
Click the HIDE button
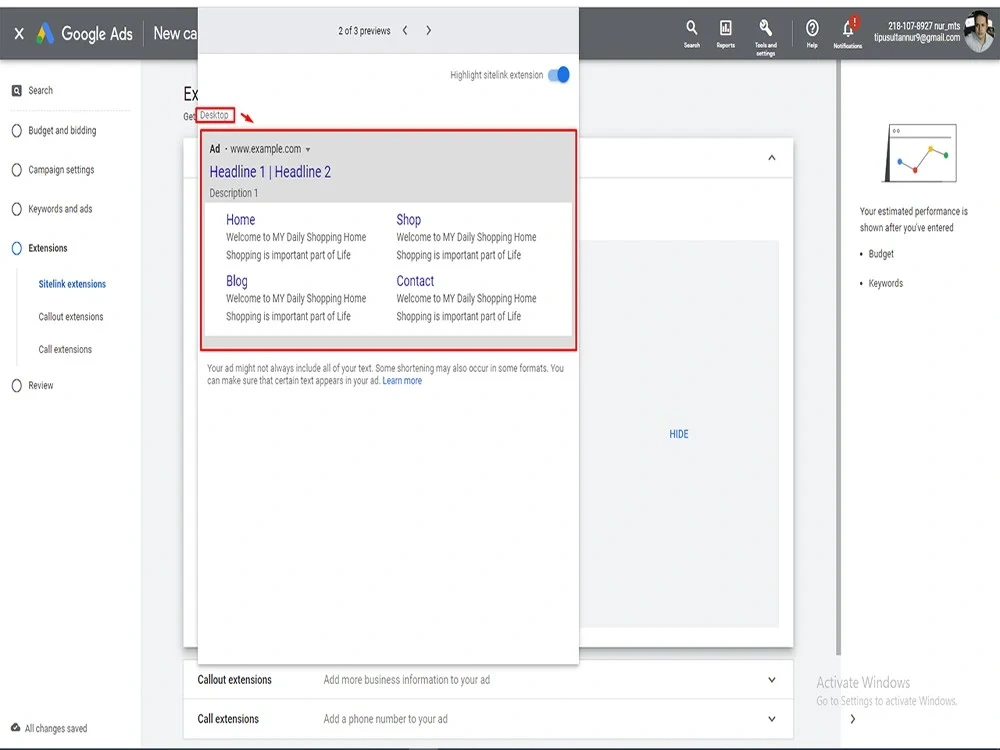679,434
